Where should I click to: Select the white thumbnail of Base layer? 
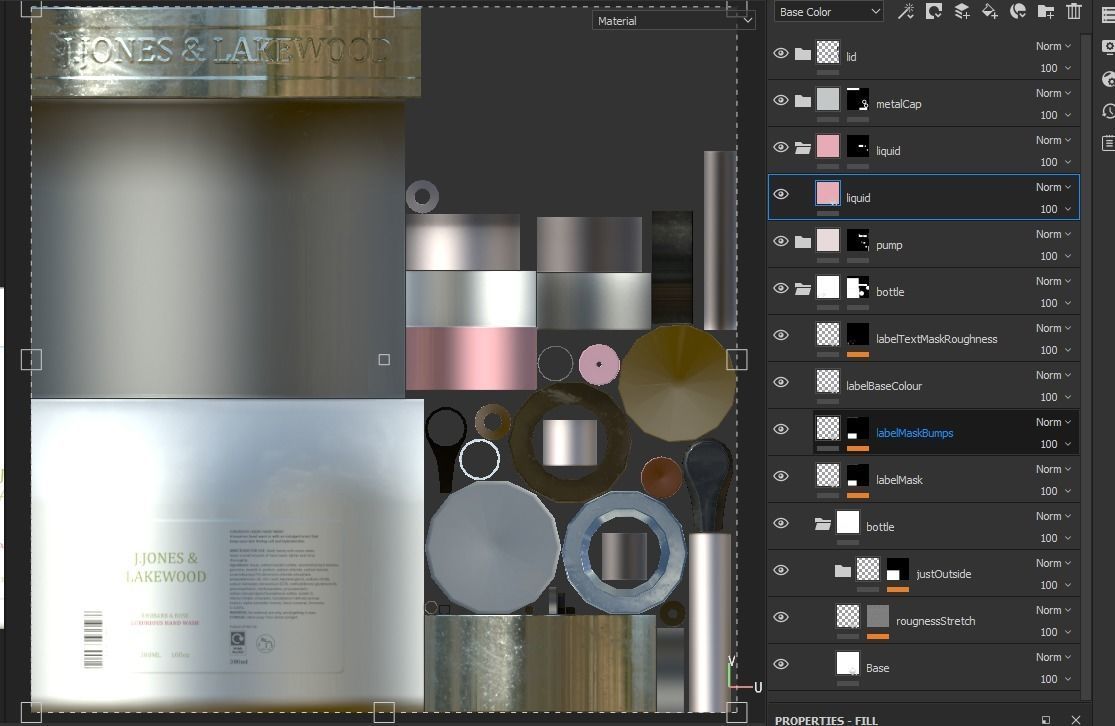pyautogui.click(x=848, y=662)
